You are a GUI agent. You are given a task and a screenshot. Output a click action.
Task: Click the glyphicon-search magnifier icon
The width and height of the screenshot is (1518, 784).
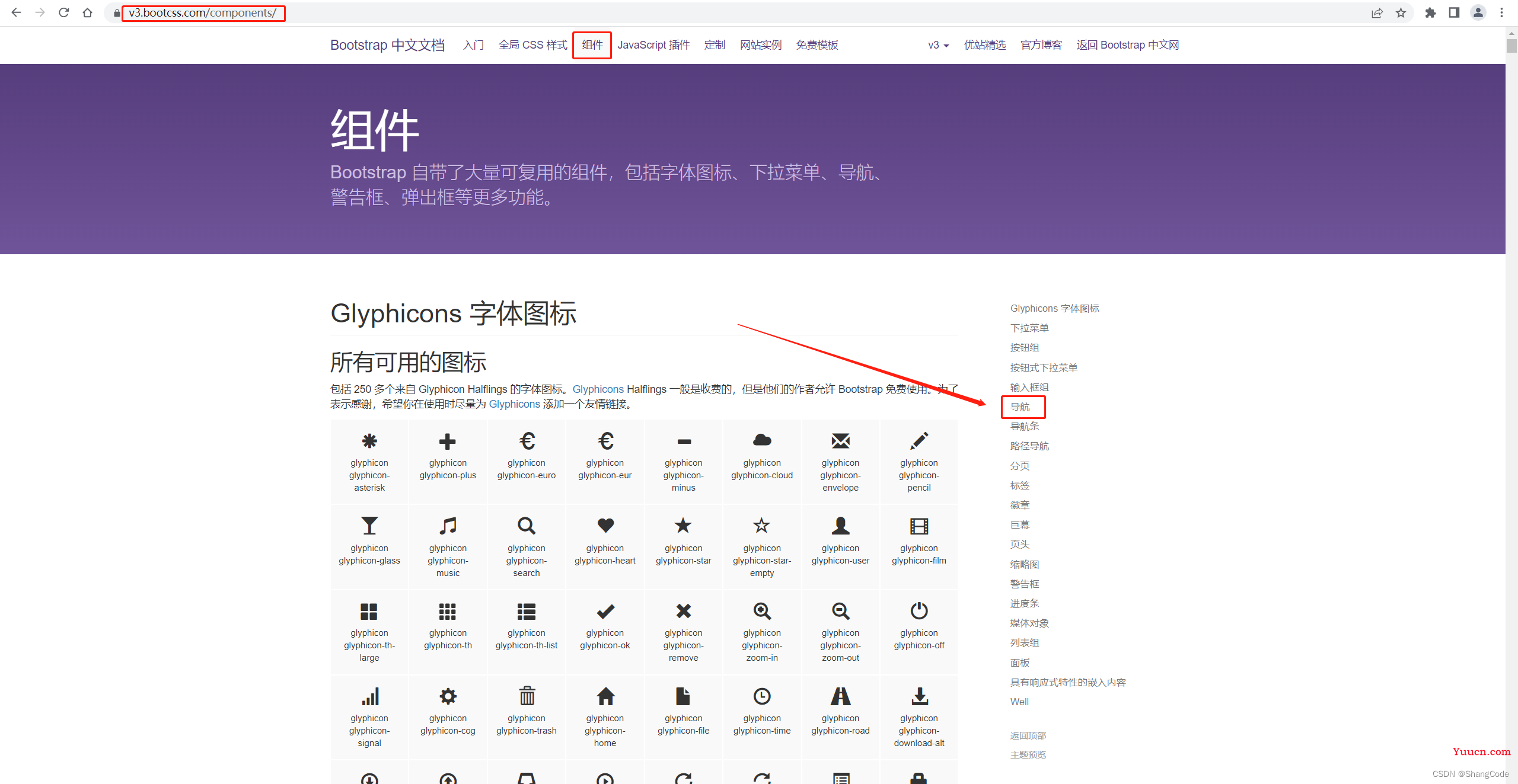527,526
